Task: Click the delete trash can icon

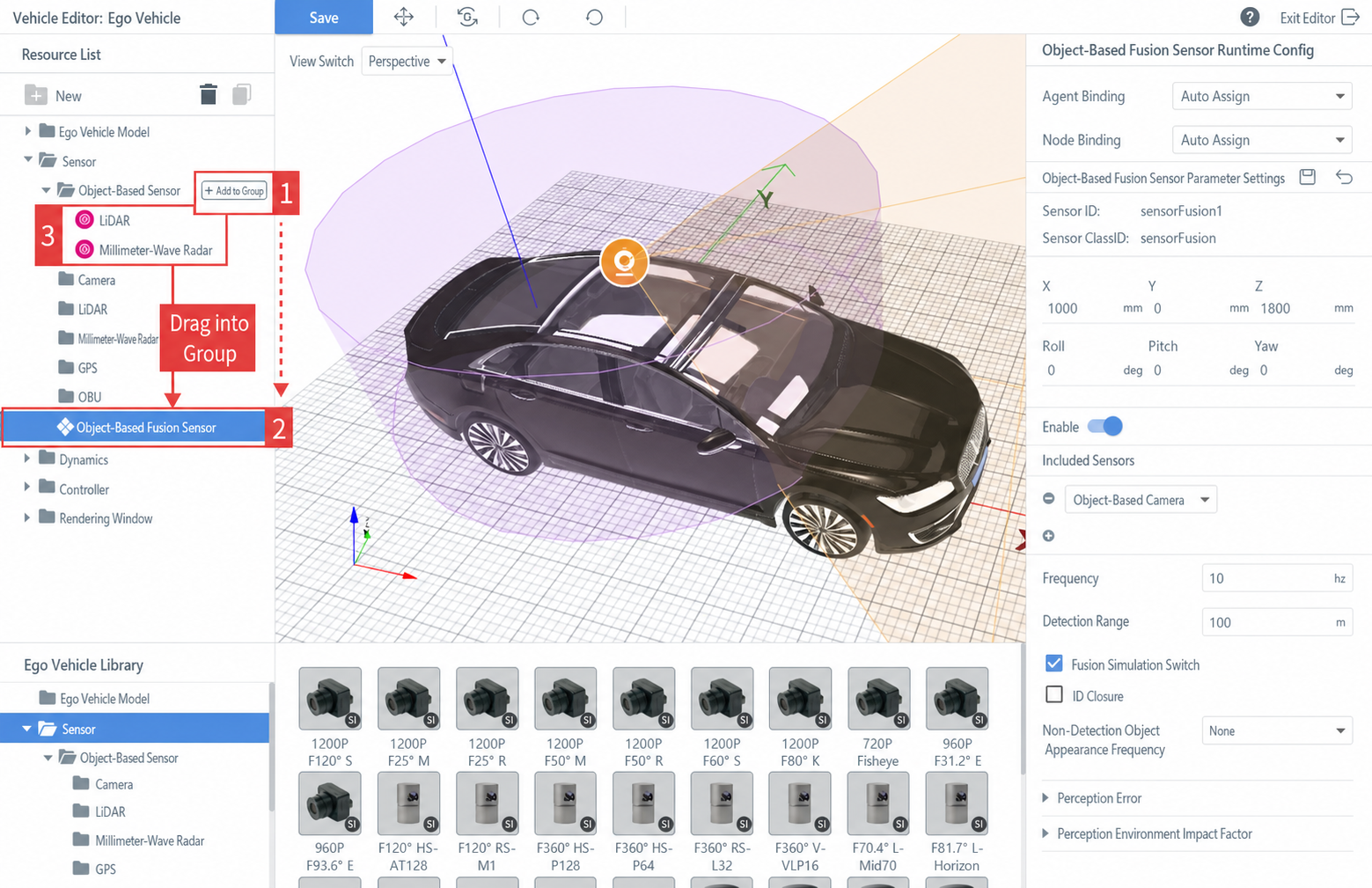Action: tap(209, 95)
